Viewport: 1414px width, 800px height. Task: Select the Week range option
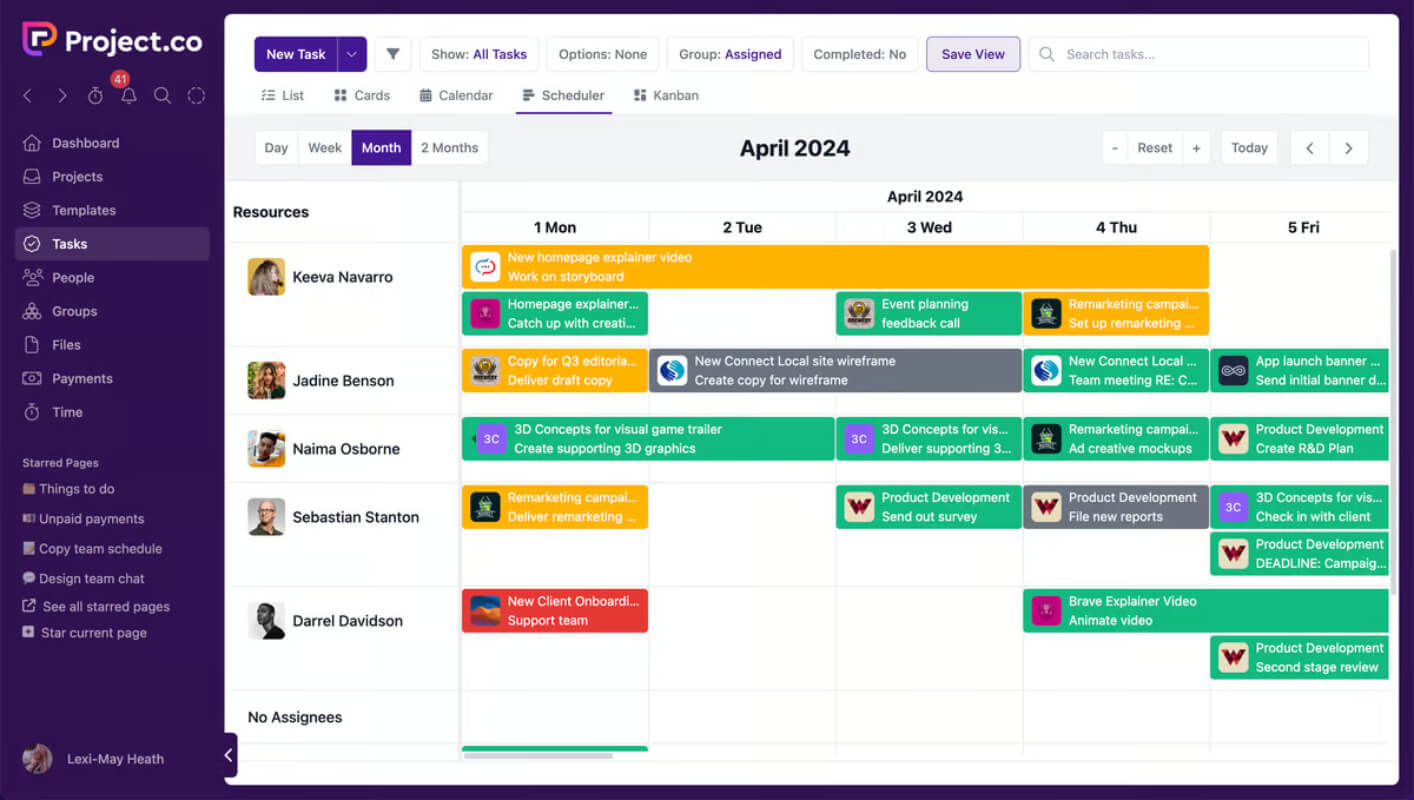pos(325,148)
